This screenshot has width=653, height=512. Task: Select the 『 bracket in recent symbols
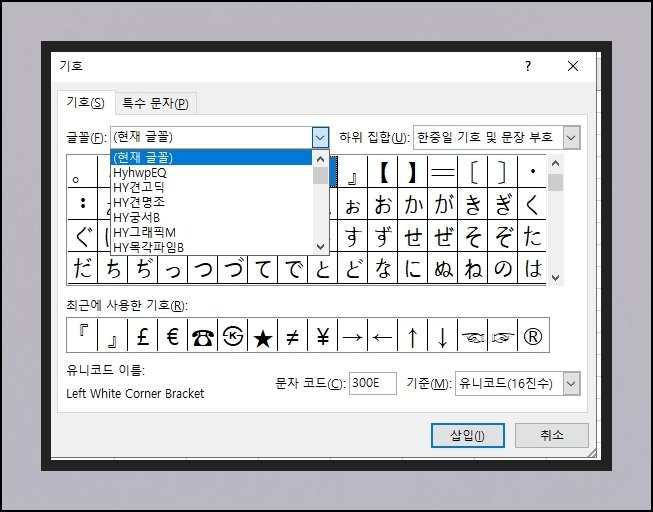tap(82, 335)
